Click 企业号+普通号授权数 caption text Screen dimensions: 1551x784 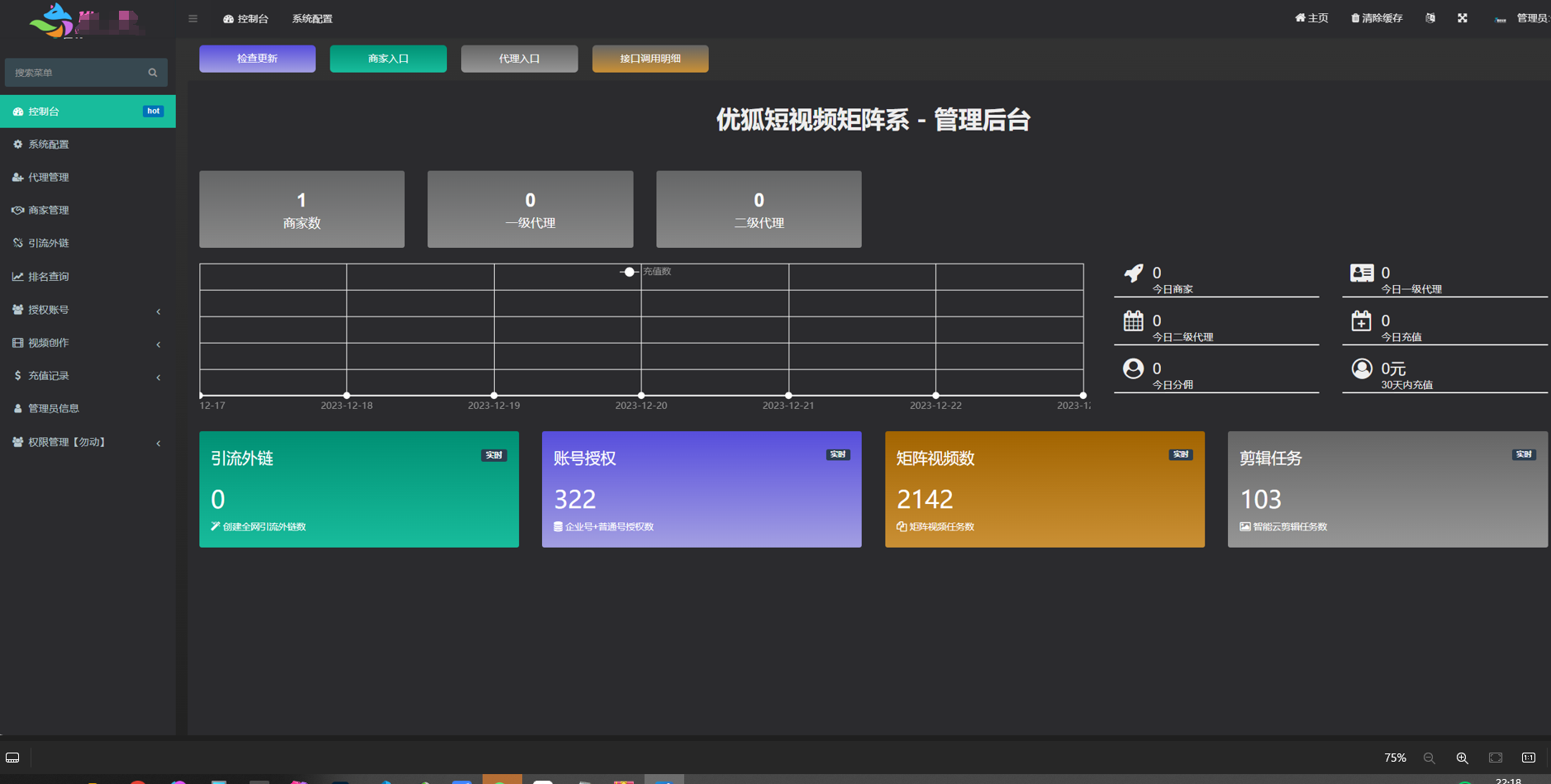(x=610, y=527)
